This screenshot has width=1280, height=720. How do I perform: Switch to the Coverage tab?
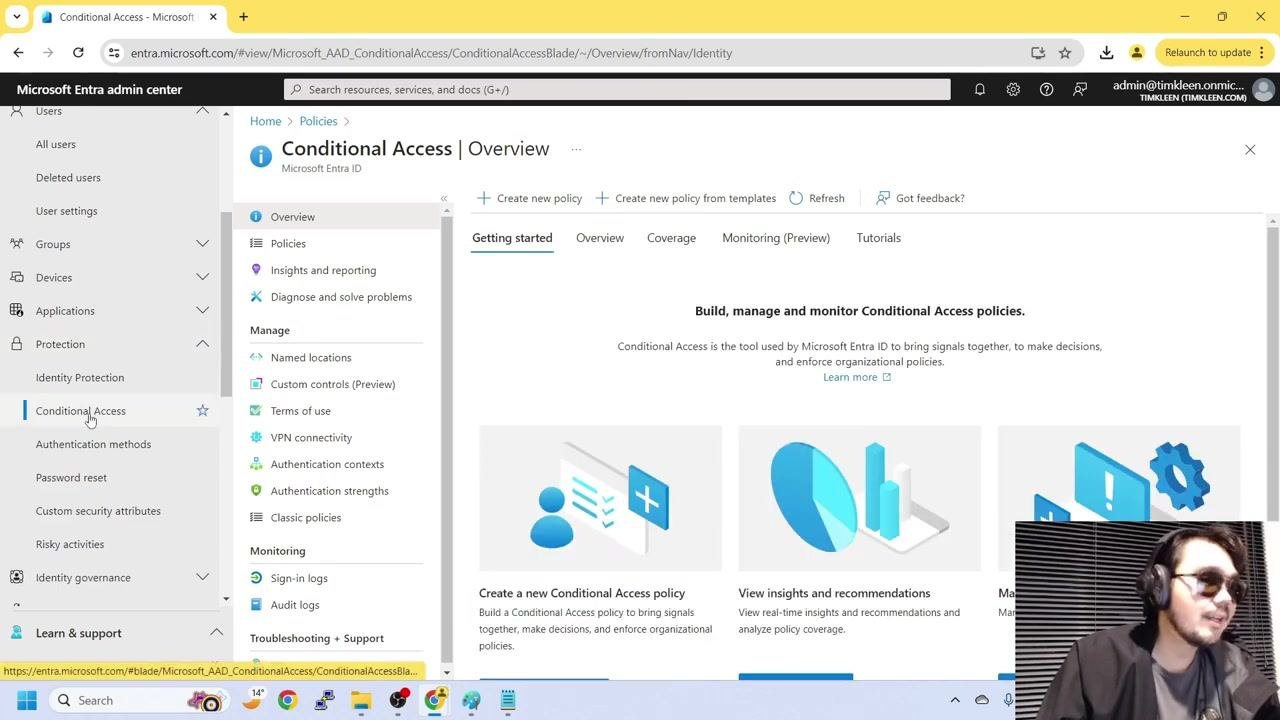click(671, 238)
